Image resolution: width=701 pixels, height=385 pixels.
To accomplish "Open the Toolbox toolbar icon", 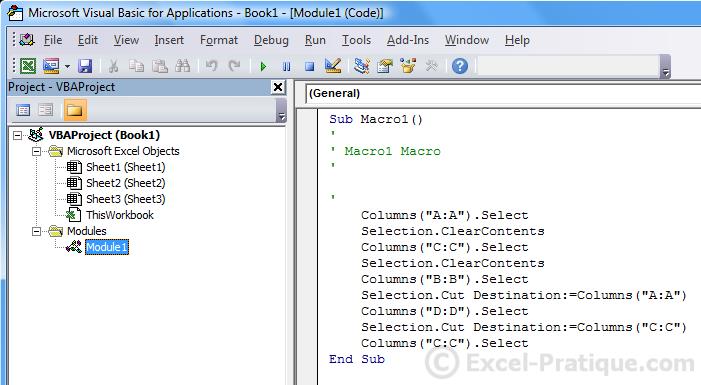I will pyautogui.click(x=431, y=66).
